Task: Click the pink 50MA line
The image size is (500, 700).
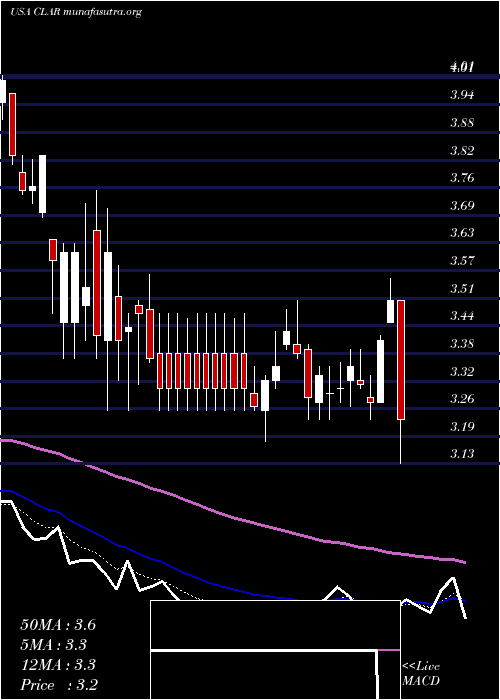Action: click(x=232, y=516)
